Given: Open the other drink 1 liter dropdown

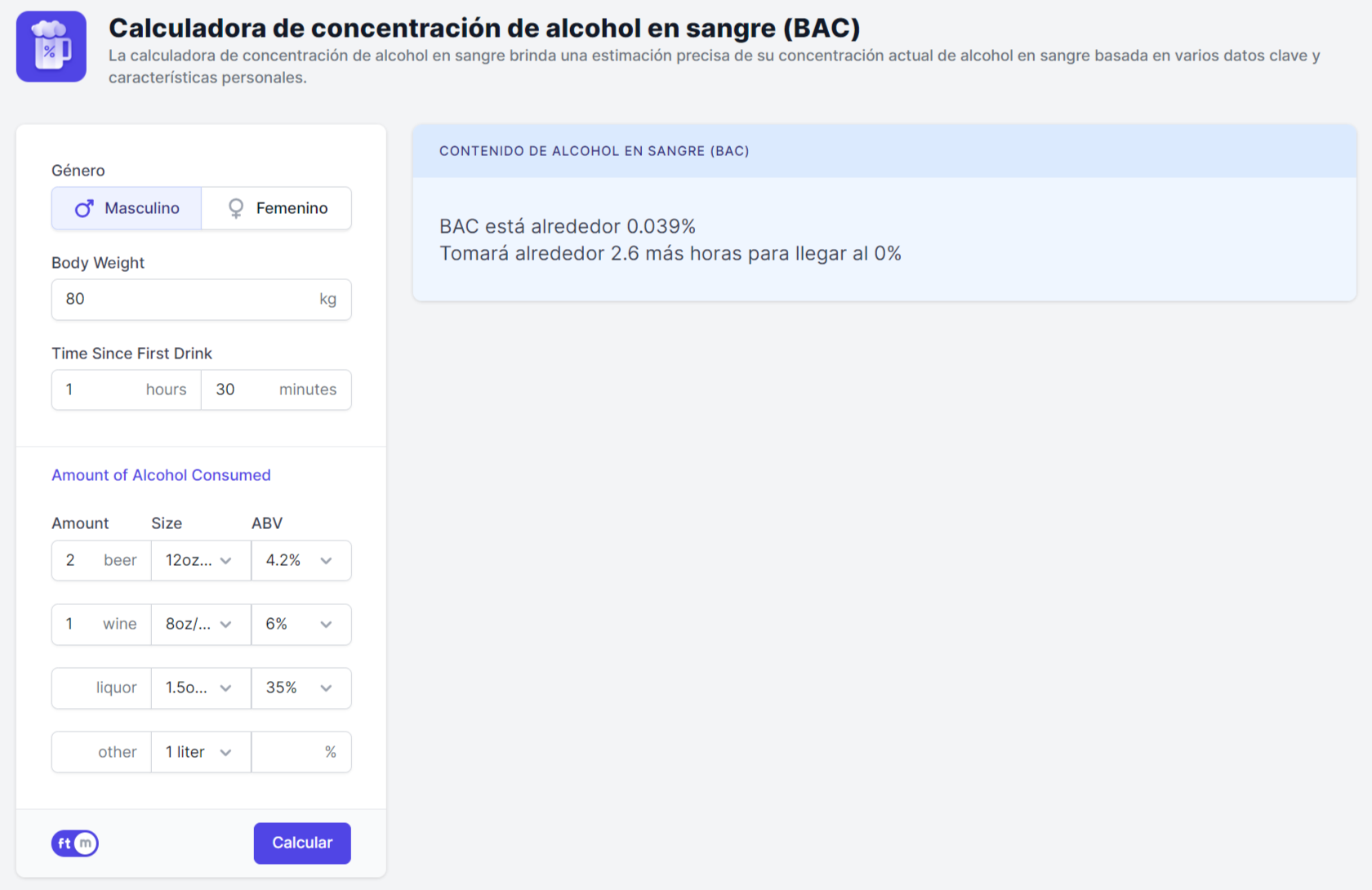Looking at the screenshot, I should [201, 752].
